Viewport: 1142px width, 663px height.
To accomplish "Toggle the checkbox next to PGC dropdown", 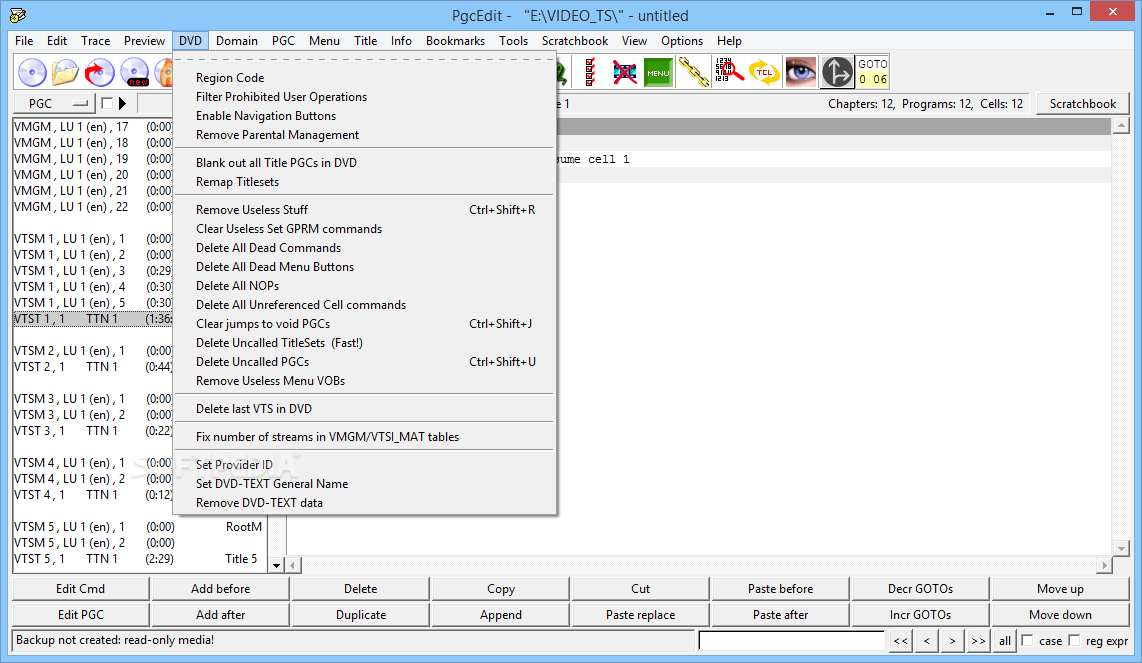I will click(107, 103).
